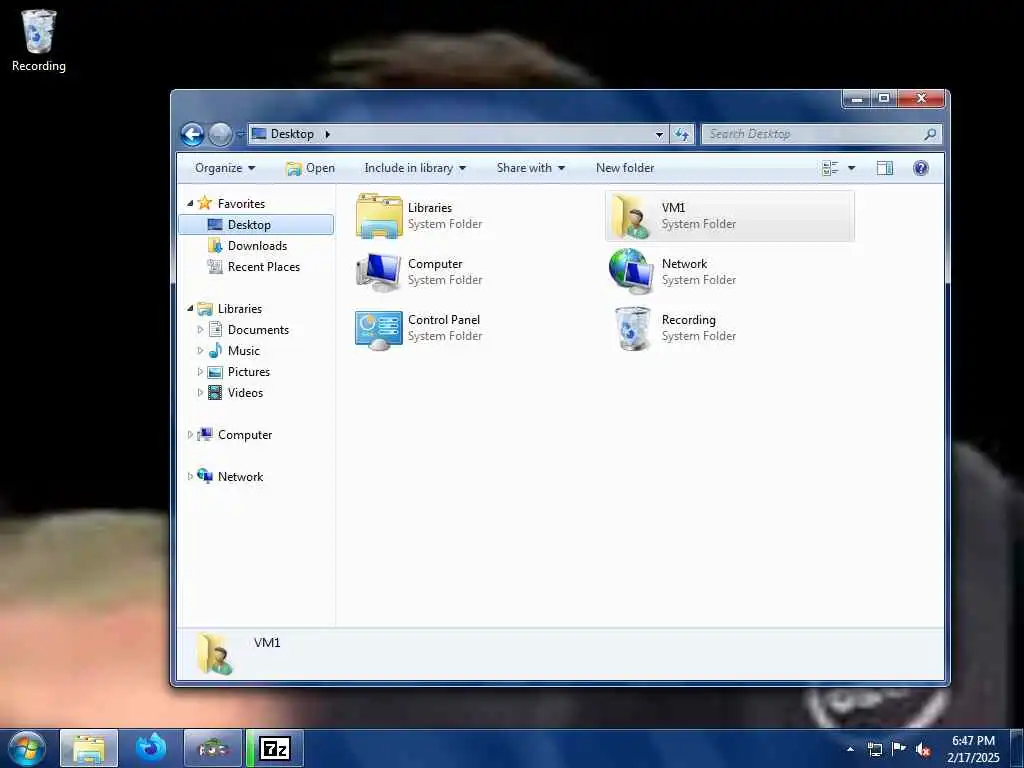This screenshot has height=768, width=1024.
Task: Open Action Center flag icon
Action: coord(899,748)
